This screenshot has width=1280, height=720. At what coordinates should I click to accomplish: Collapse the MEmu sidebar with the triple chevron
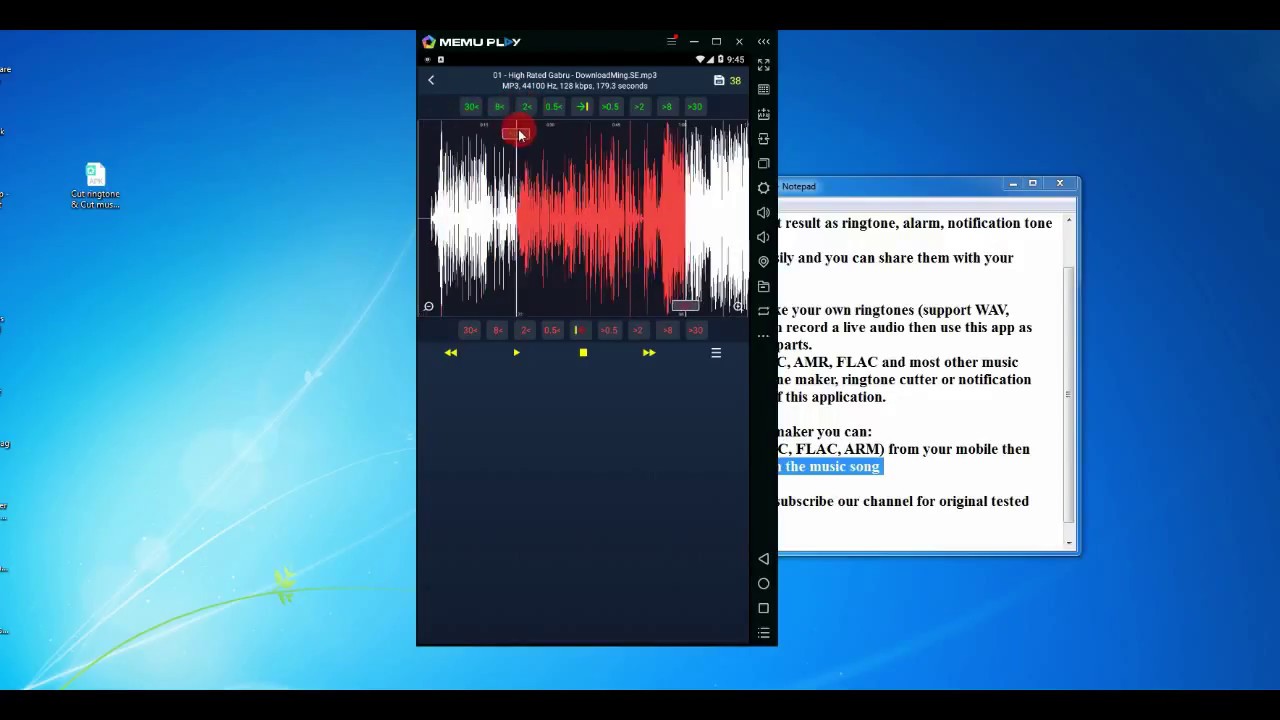pyautogui.click(x=764, y=42)
